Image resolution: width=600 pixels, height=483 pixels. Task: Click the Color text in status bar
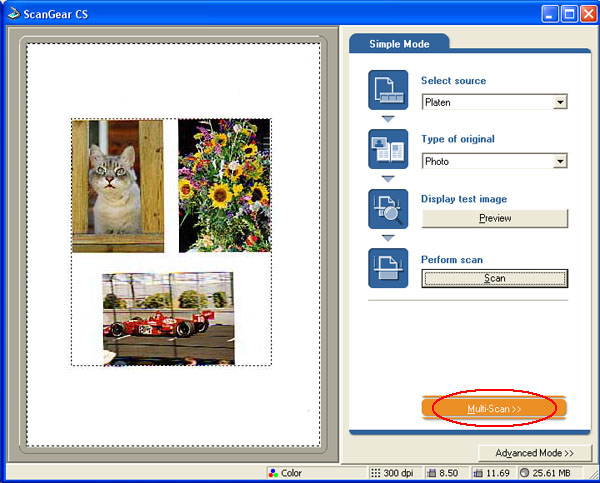pyautogui.click(x=292, y=473)
